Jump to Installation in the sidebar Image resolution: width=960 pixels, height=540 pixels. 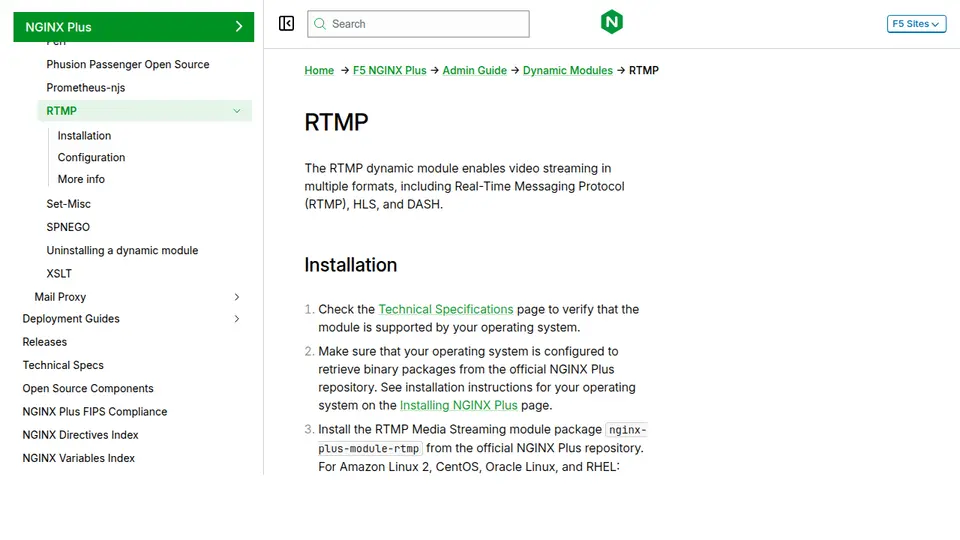click(x=84, y=135)
